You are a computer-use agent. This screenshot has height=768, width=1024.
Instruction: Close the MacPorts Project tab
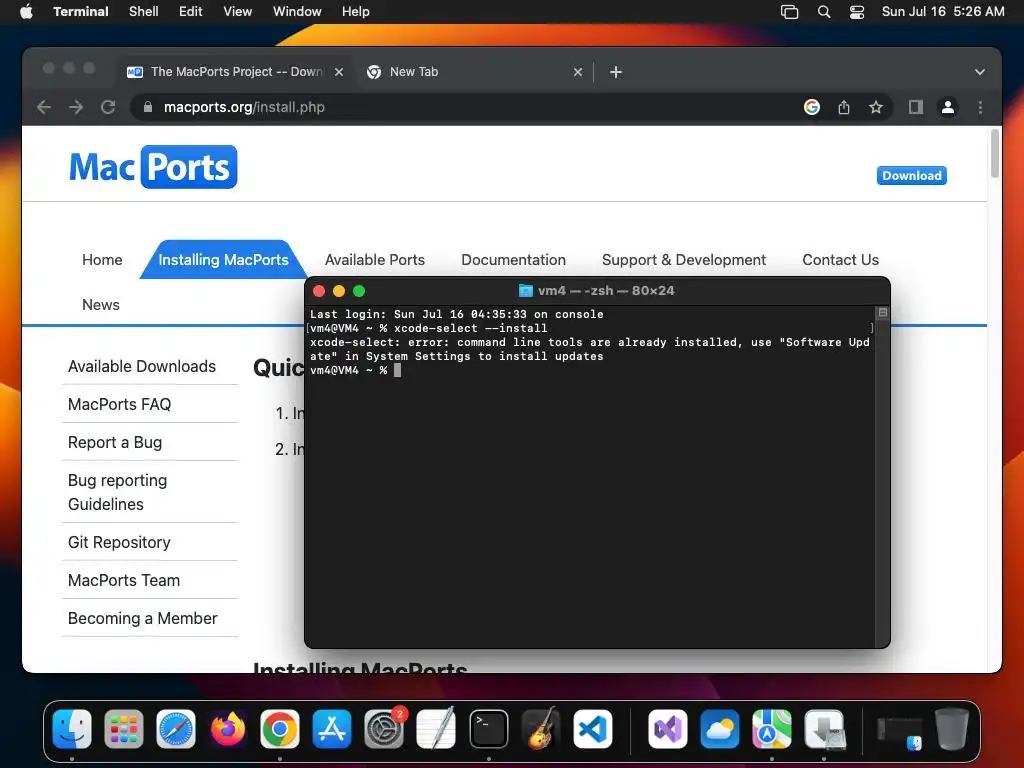(x=339, y=72)
